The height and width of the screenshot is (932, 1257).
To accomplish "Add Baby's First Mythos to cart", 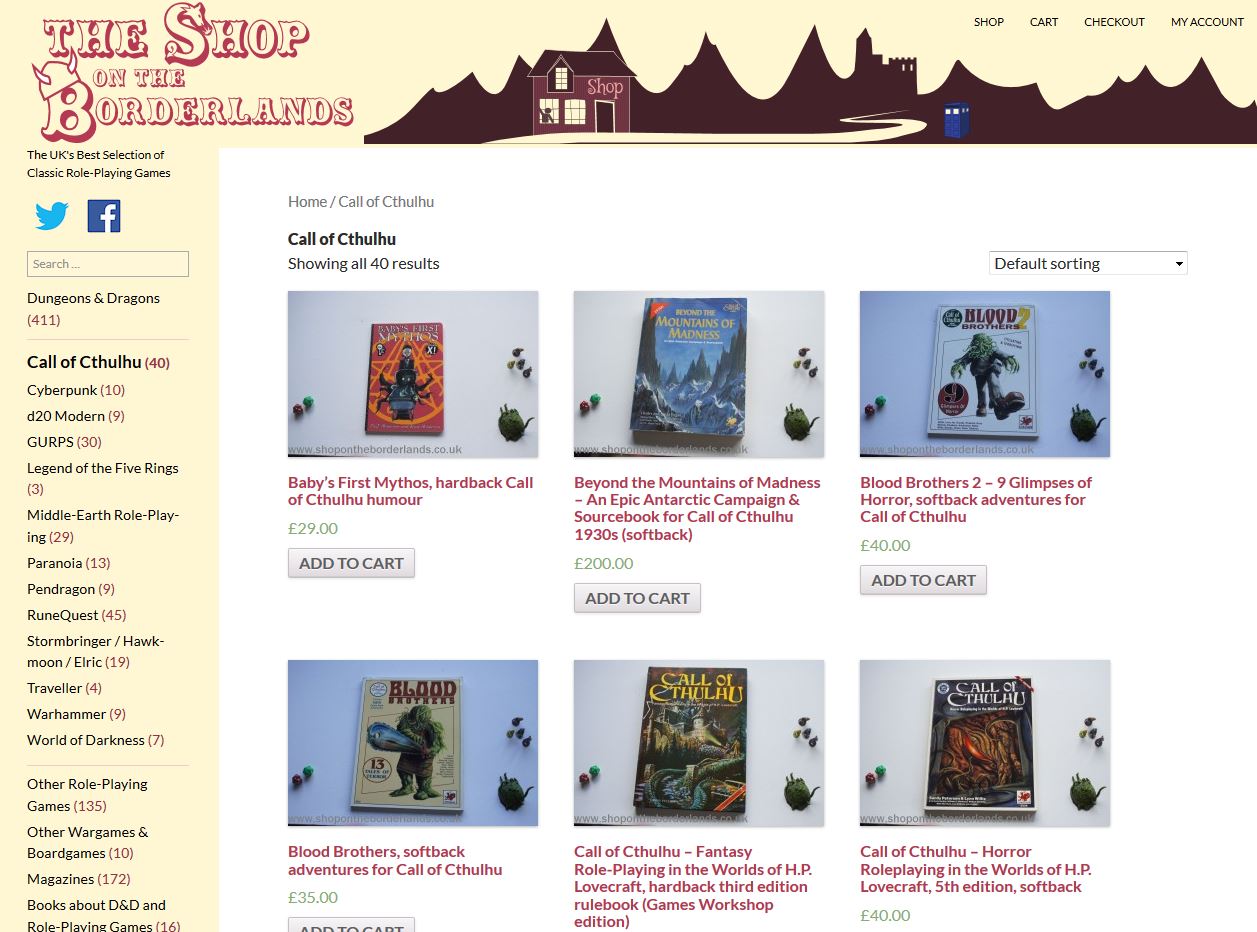I will [351, 563].
